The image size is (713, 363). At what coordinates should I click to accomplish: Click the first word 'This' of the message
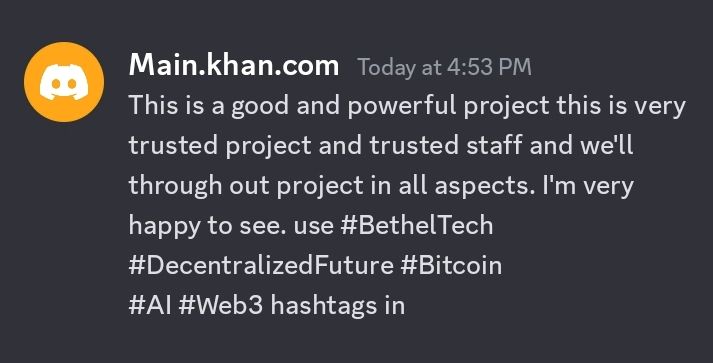[153, 106]
